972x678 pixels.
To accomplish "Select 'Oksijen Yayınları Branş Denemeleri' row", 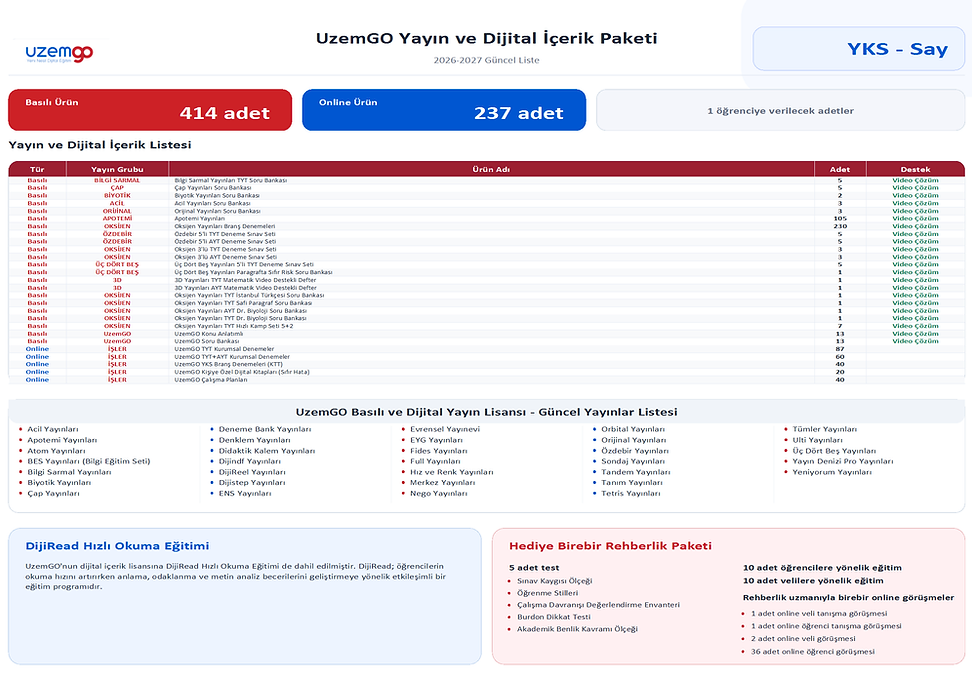I will point(487,226).
